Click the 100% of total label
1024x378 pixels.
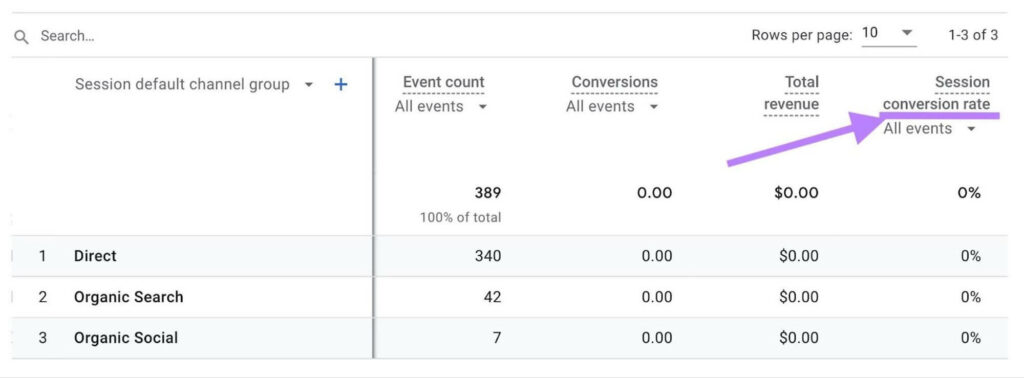point(460,217)
